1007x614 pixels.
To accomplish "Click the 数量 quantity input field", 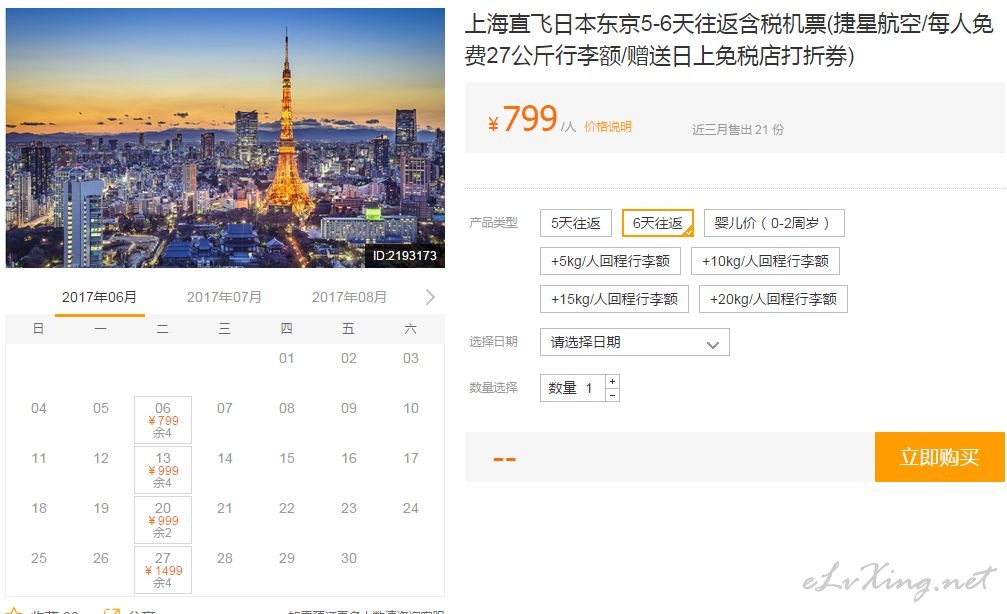I will click(573, 388).
